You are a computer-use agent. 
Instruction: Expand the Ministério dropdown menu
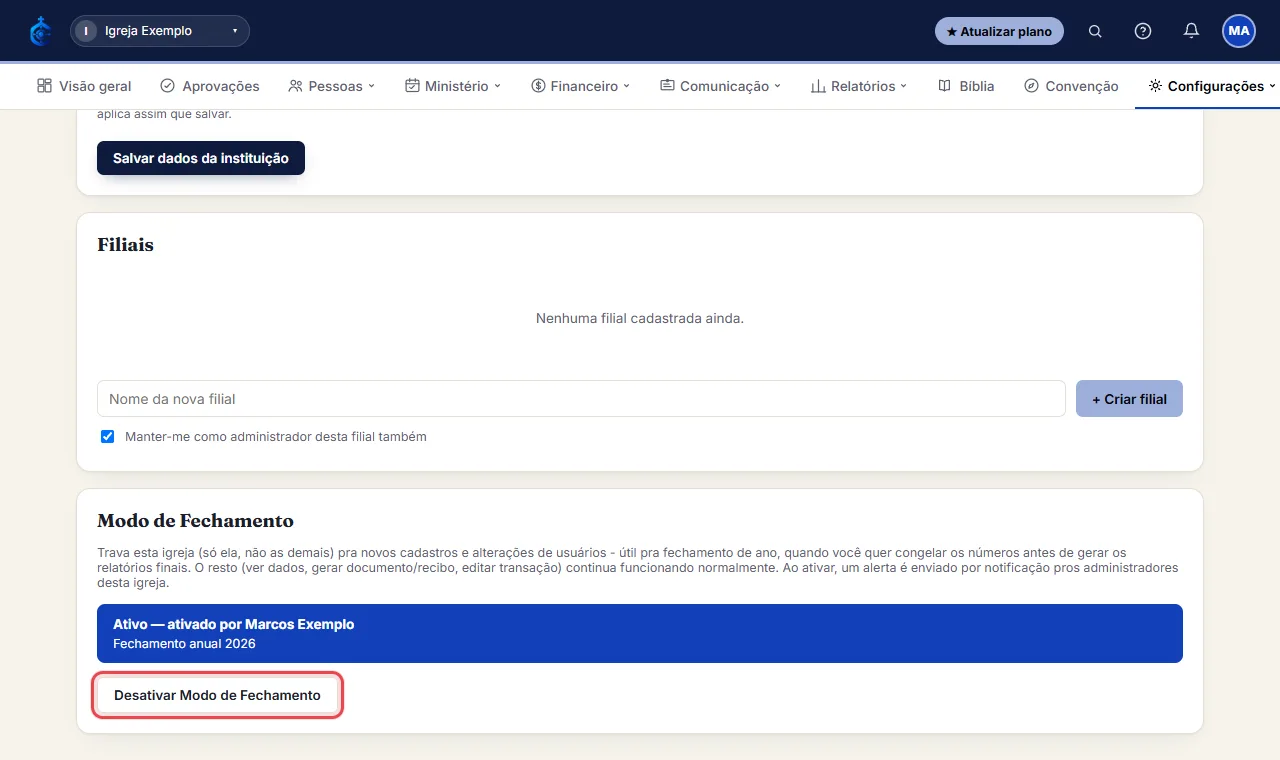pyautogui.click(x=453, y=86)
